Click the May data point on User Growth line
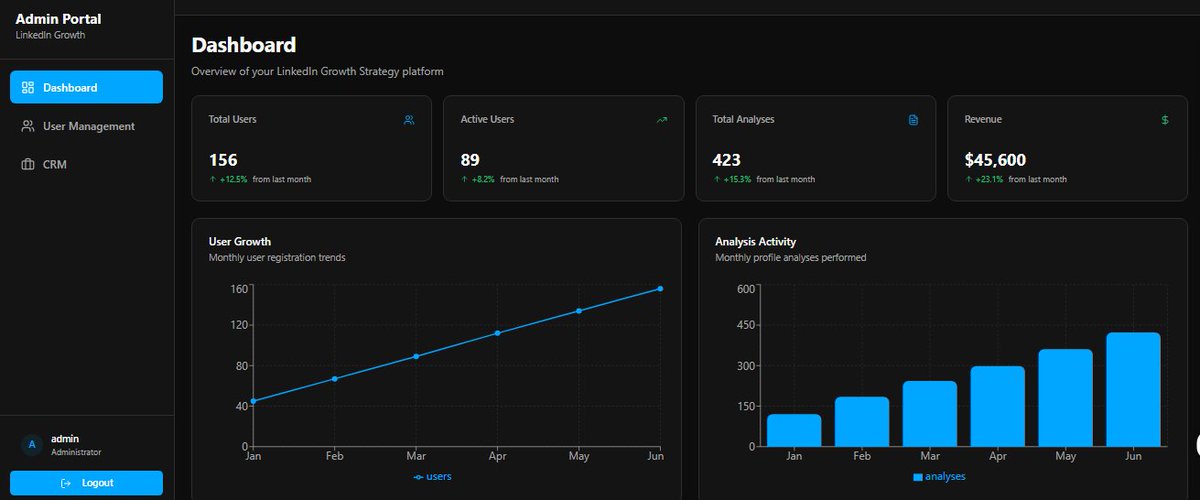The height and width of the screenshot is (500, 1200). click(x=579, y=311)
